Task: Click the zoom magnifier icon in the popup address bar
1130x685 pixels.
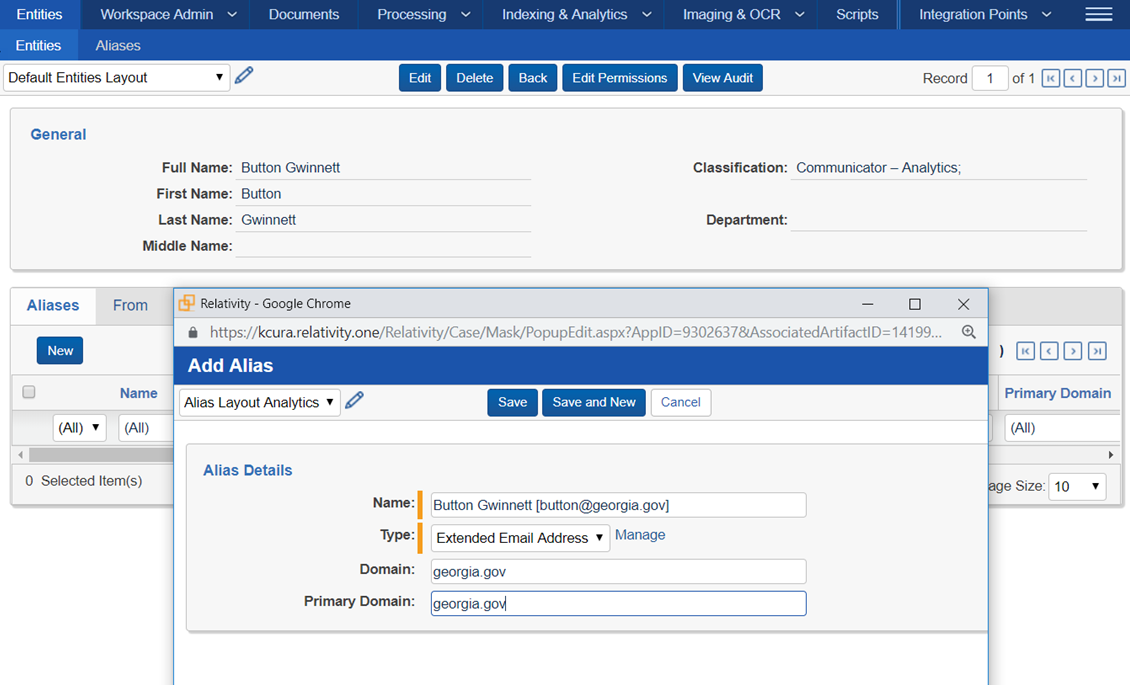Action: (969, 332)
